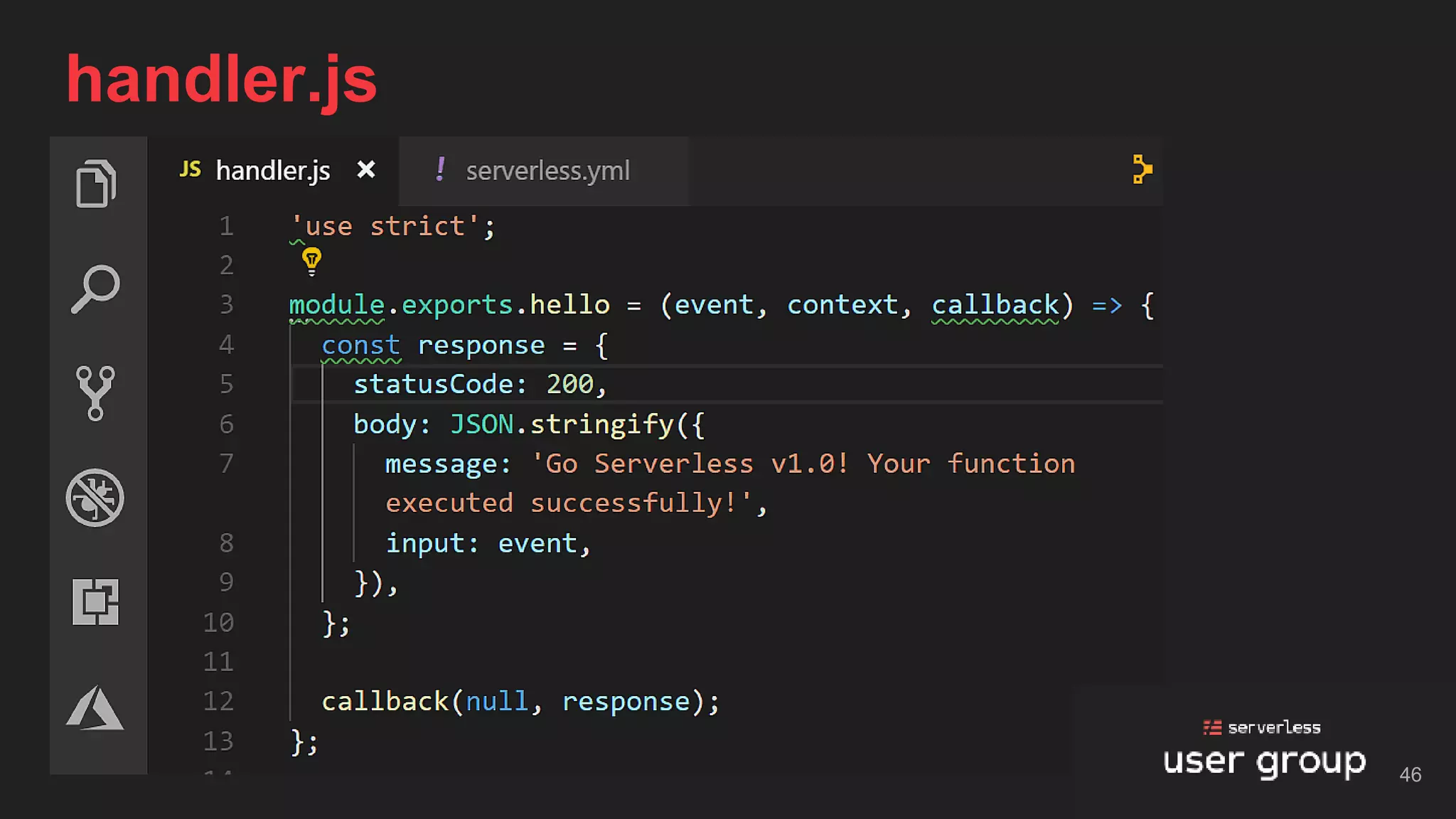Image resolution: width=1456 pixels, height=819 pixels.
Task: Click line number 5 in the gutter
Action: pos(226,384)
